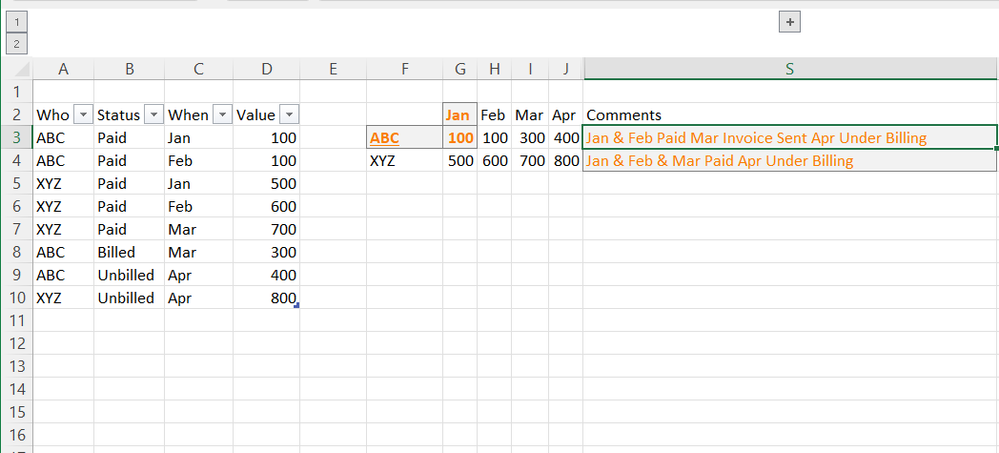Screen dimensions: 999x453
Task: Click the Select All corner triangle
Action: [x=20, y=69]
